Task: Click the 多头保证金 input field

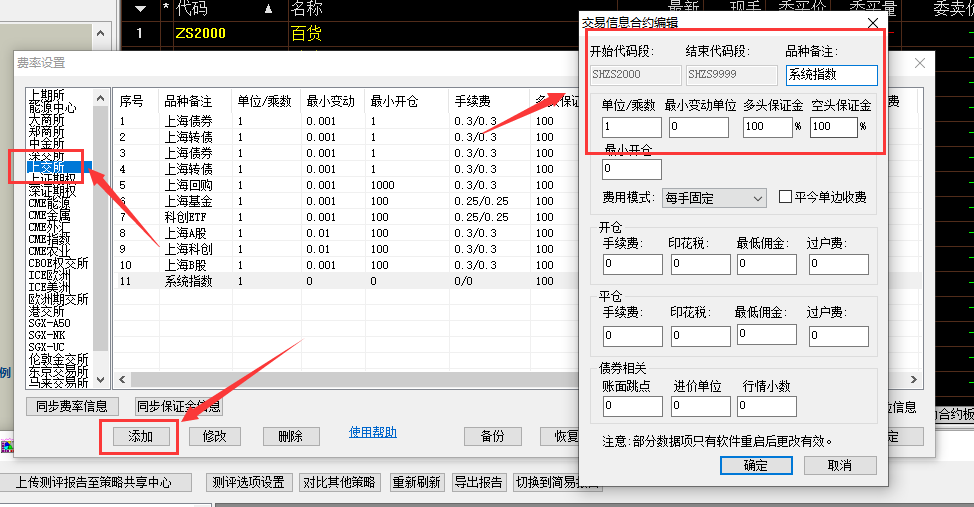Action: 767,127
